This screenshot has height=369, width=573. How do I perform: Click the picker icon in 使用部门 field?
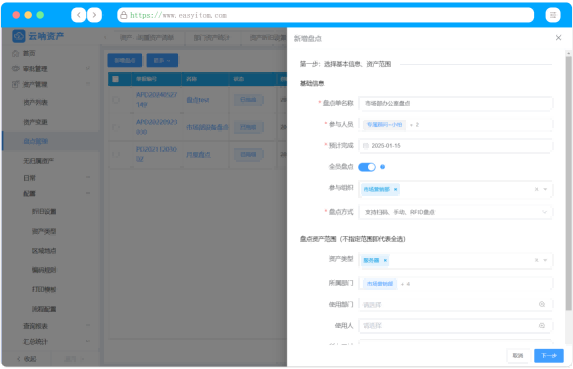click(x=542, y=304)
